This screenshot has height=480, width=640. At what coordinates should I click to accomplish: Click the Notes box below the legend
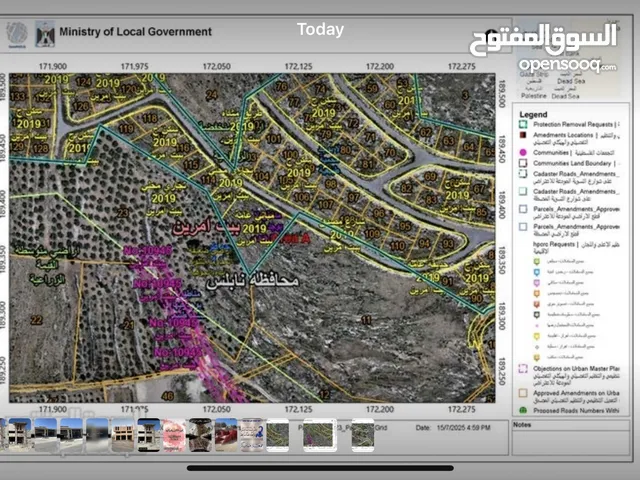pos(570,440)
